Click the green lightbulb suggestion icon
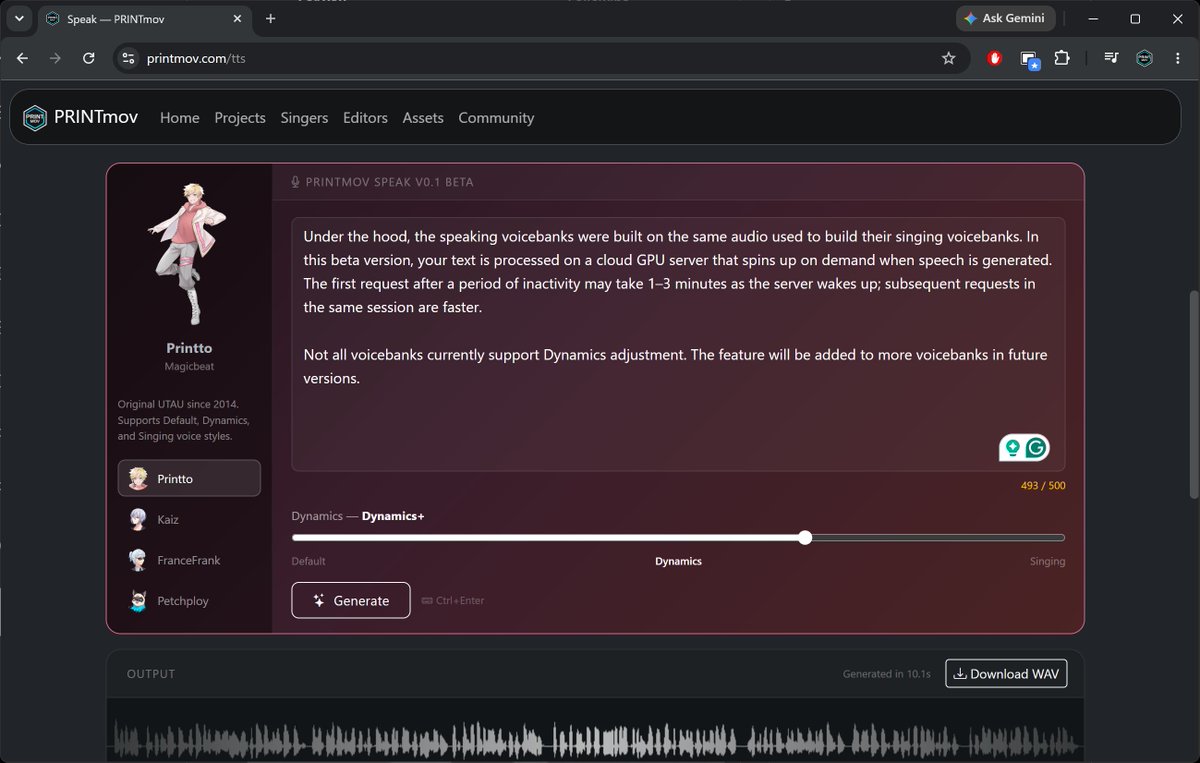1200x763 pixels. tap(1012, 448)
